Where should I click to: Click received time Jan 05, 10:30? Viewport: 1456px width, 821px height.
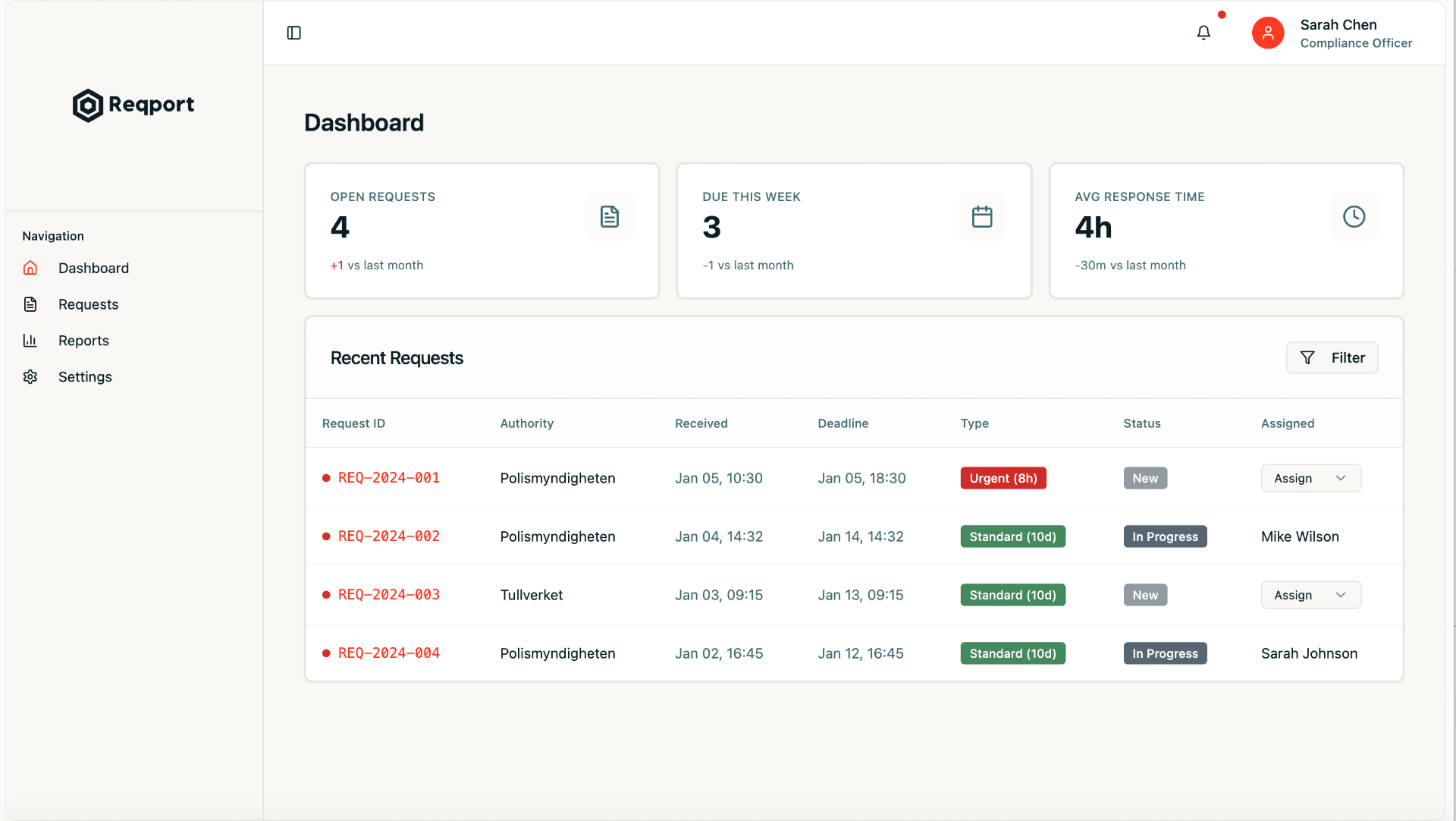719,478
